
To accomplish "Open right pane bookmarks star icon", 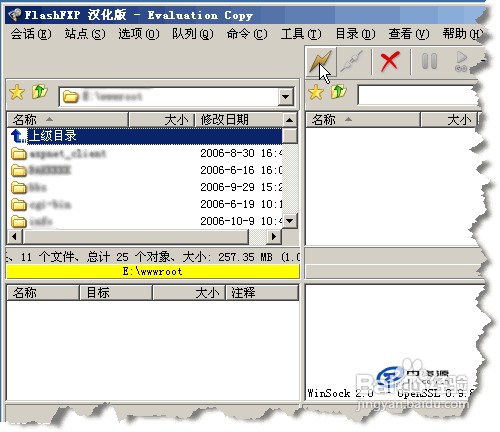I will (x=316, y=92).
